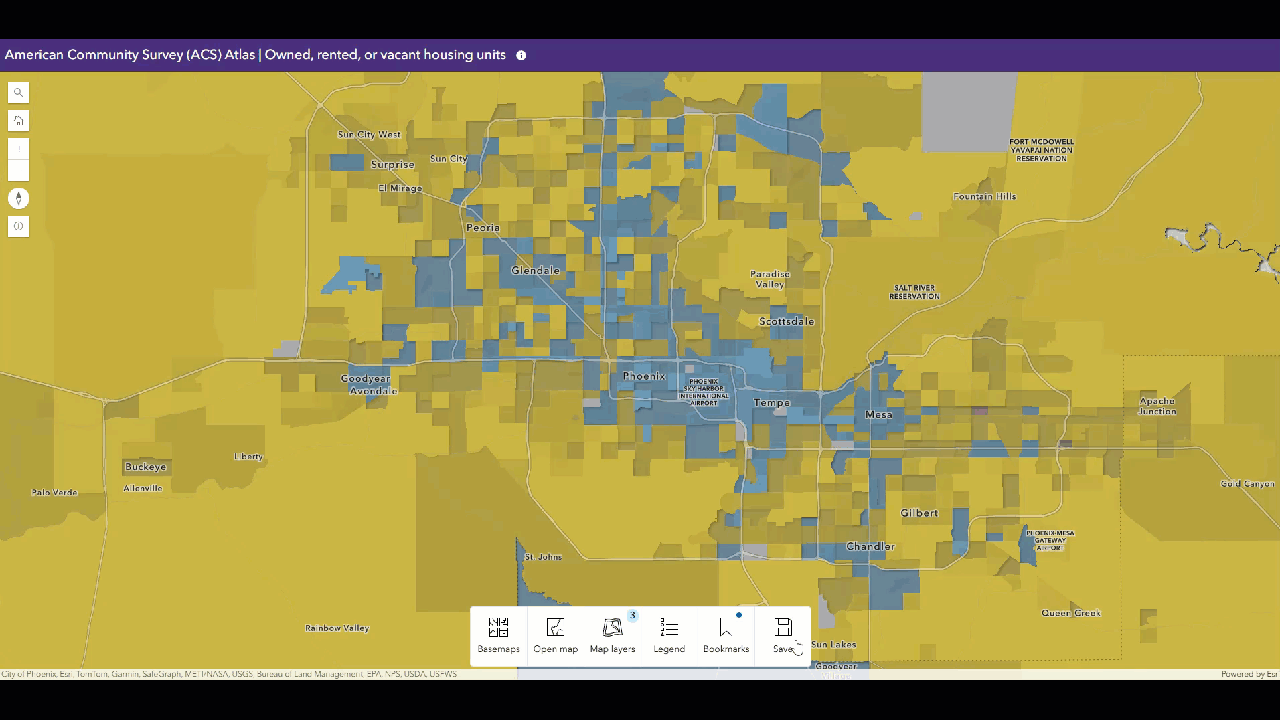Screen dimensions: 1280x720
Task: Click the Paradise Valley label
Action: coord(770,279)
